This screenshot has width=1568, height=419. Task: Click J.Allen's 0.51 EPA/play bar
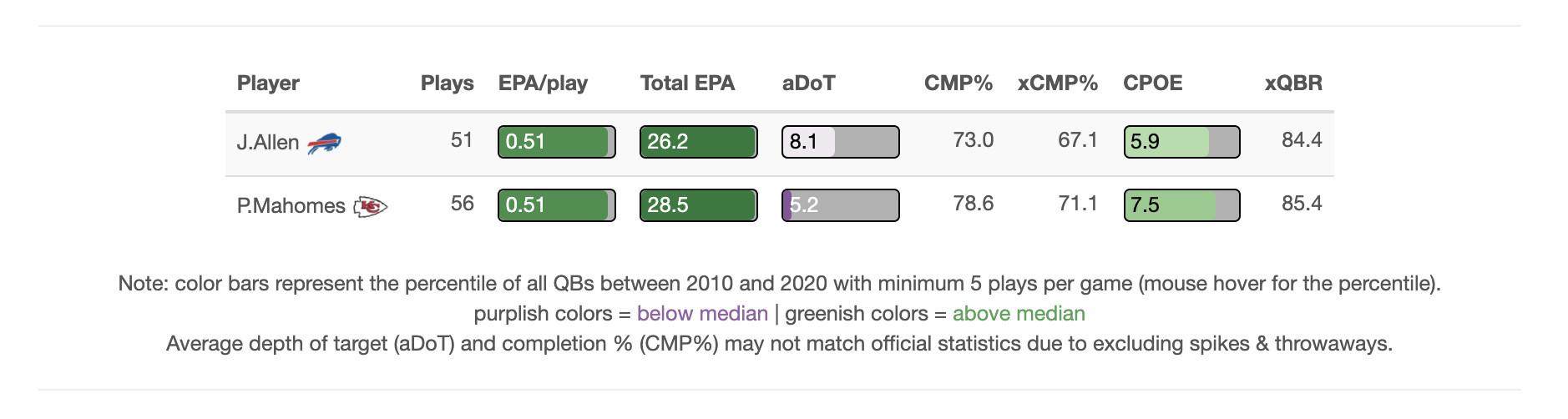click(556, 142)
